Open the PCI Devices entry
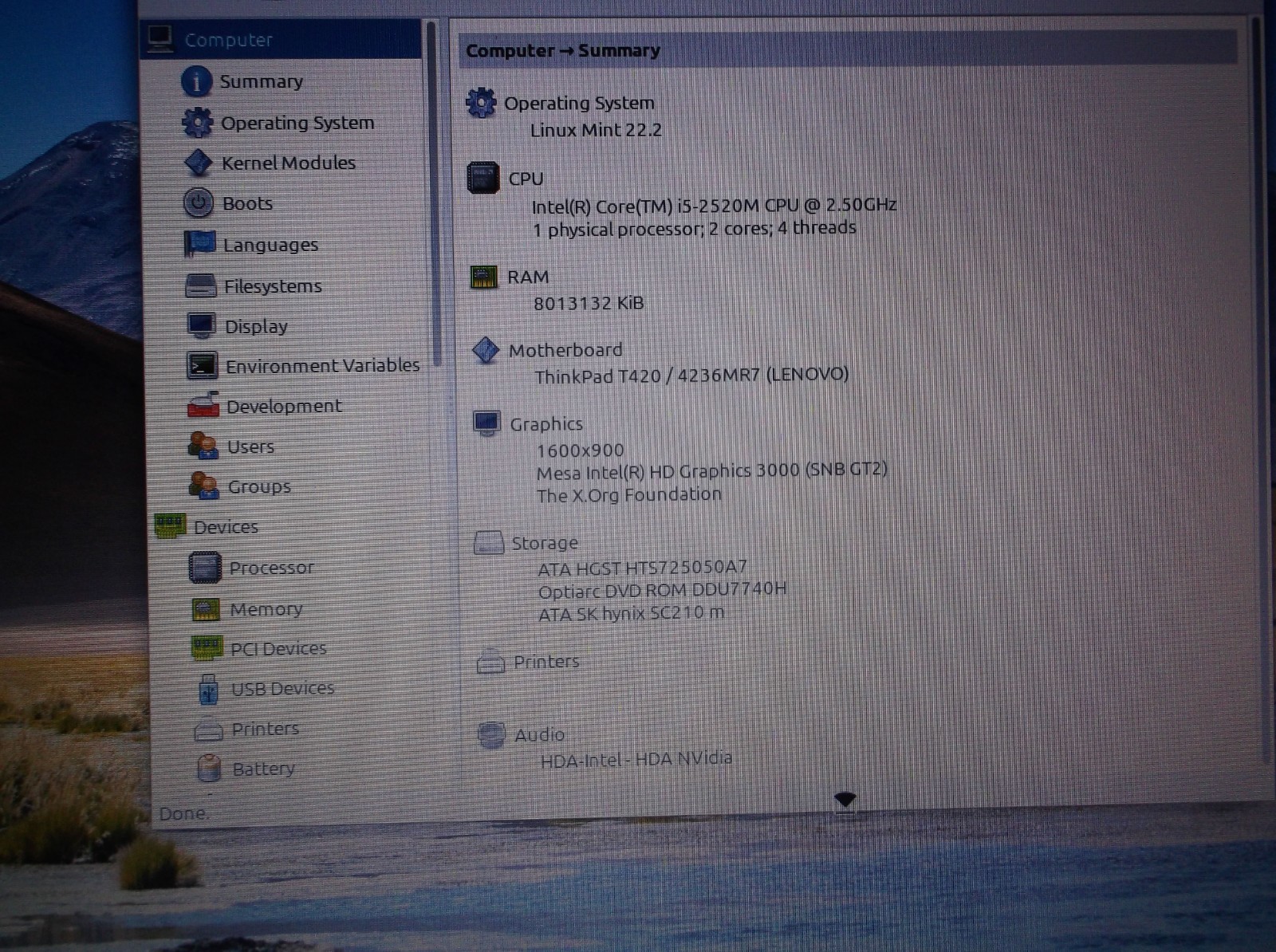Image resolution: width=1276 pixels, height=952 pixels. pos(278,649)
